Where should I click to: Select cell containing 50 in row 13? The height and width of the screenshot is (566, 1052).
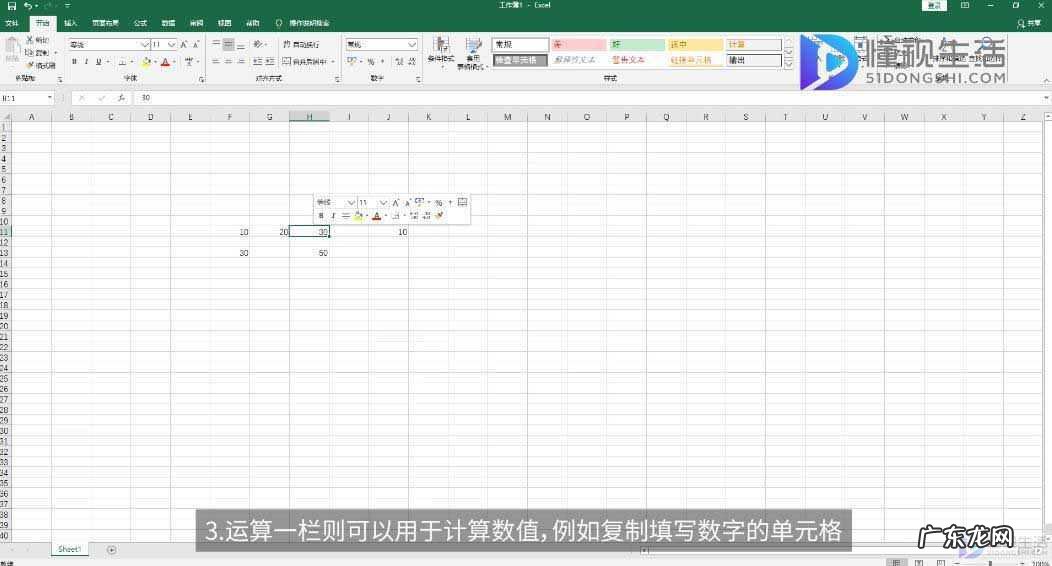click(309, 253)
